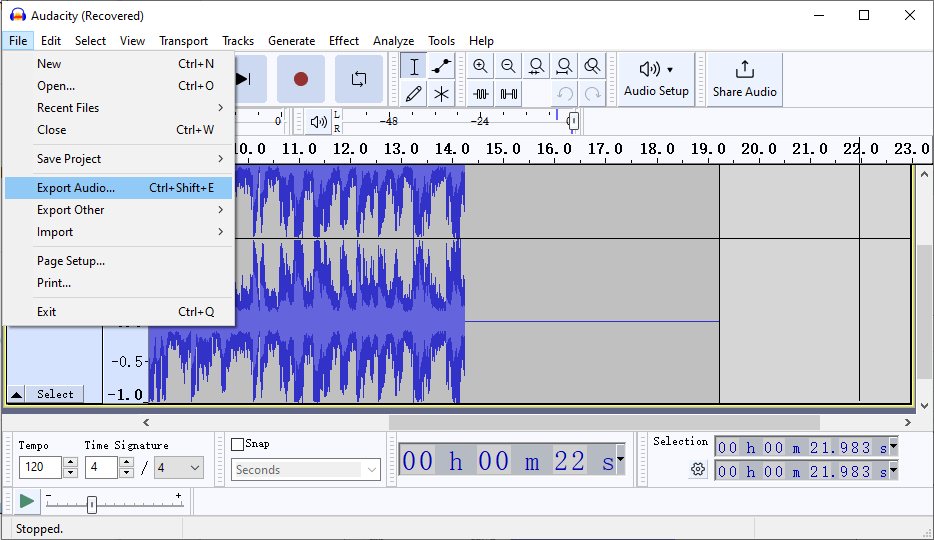
Task: Choose Print... menu entry
Action: (x=118, y=283)
